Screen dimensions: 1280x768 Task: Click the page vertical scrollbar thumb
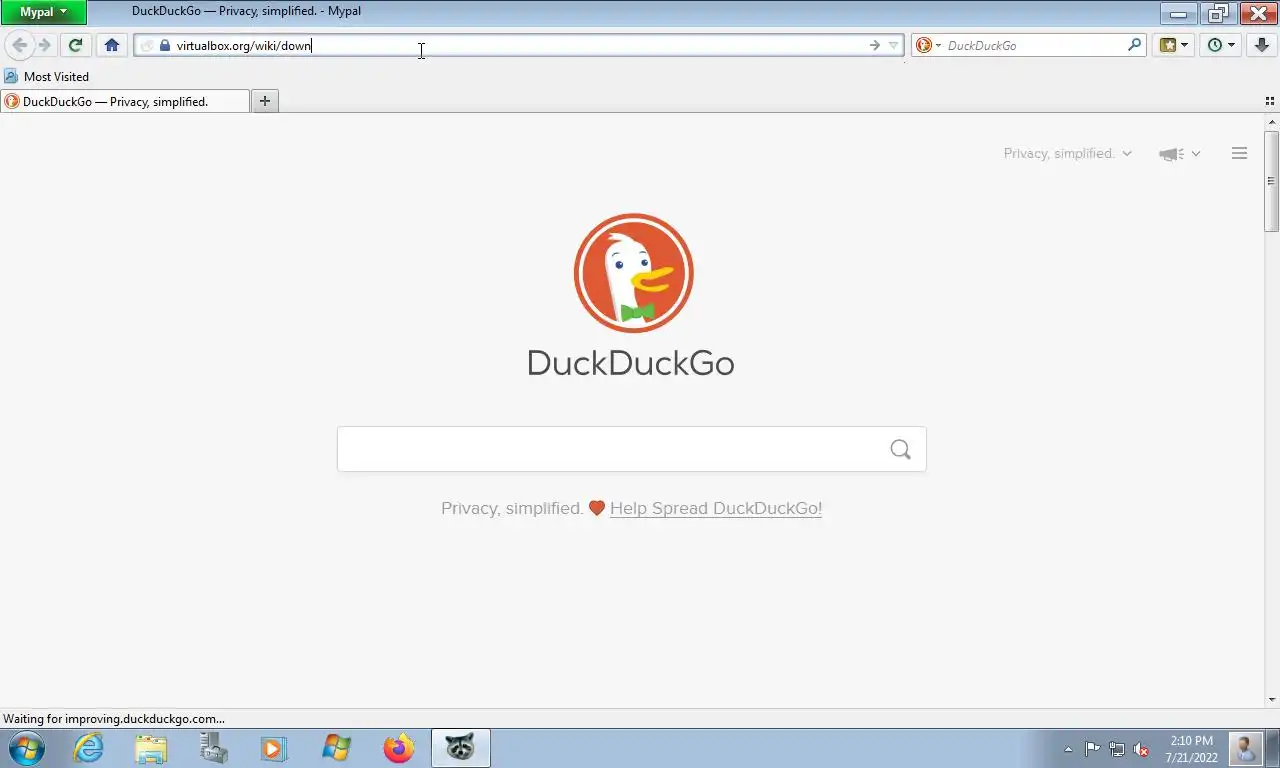tap(1271, 181)
